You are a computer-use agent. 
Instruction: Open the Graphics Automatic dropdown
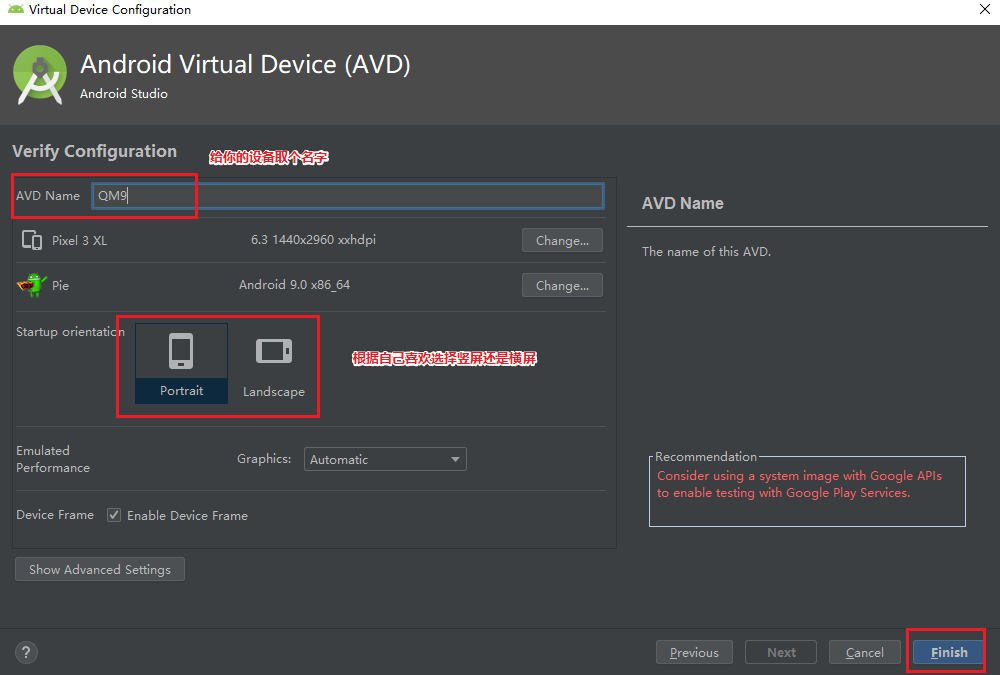(x=385, y=459)
